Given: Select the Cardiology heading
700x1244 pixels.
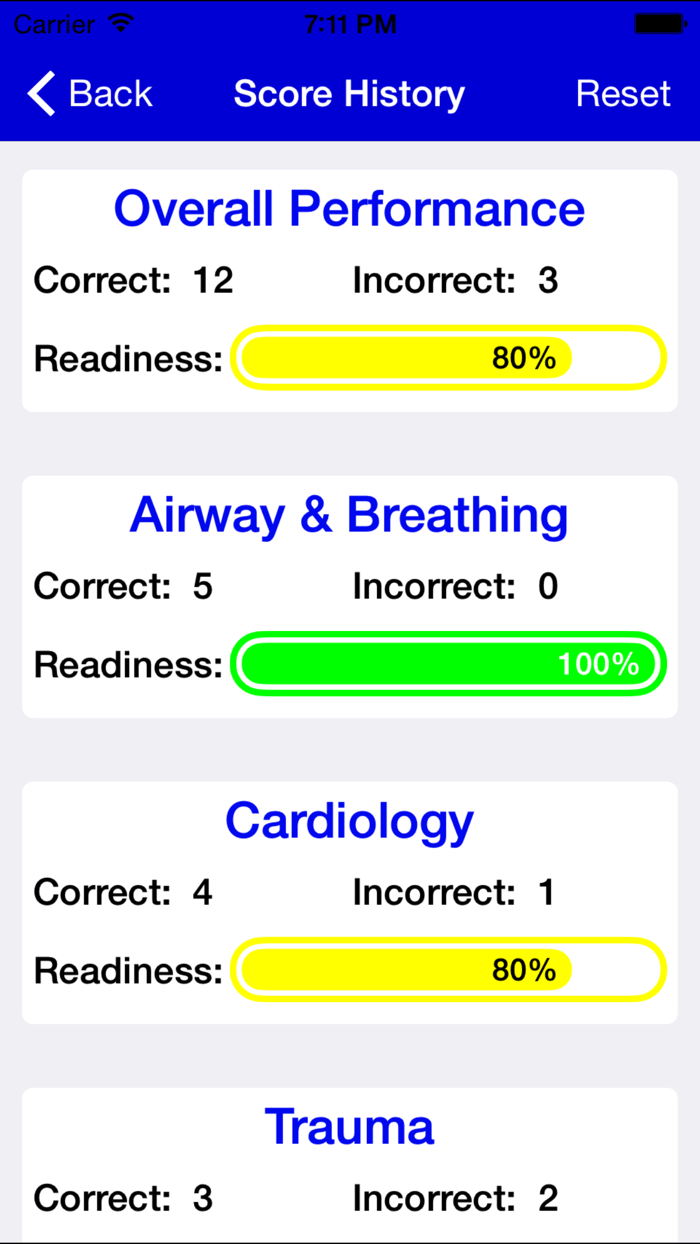Looking at the screenshot, I should [349, 820].
